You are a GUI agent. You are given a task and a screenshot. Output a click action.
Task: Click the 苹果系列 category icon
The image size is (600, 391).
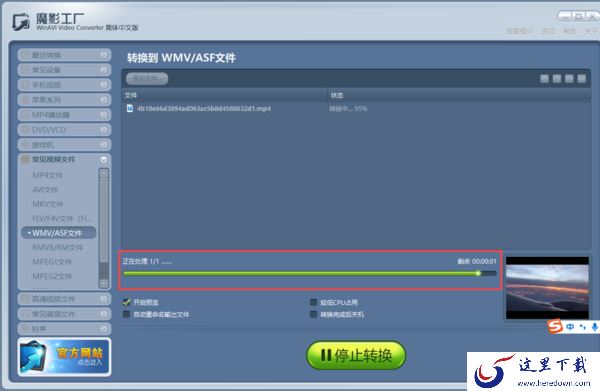pyautogui.click(x=25, y=100)
